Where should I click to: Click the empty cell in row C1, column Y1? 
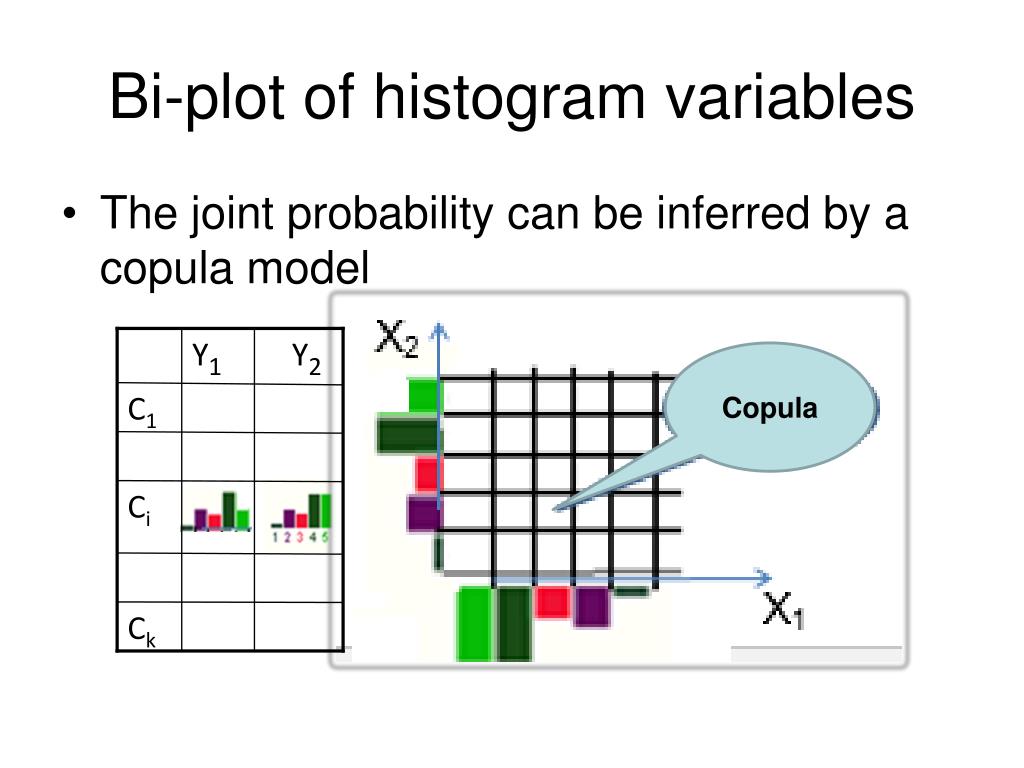click(x=217, y=408)
